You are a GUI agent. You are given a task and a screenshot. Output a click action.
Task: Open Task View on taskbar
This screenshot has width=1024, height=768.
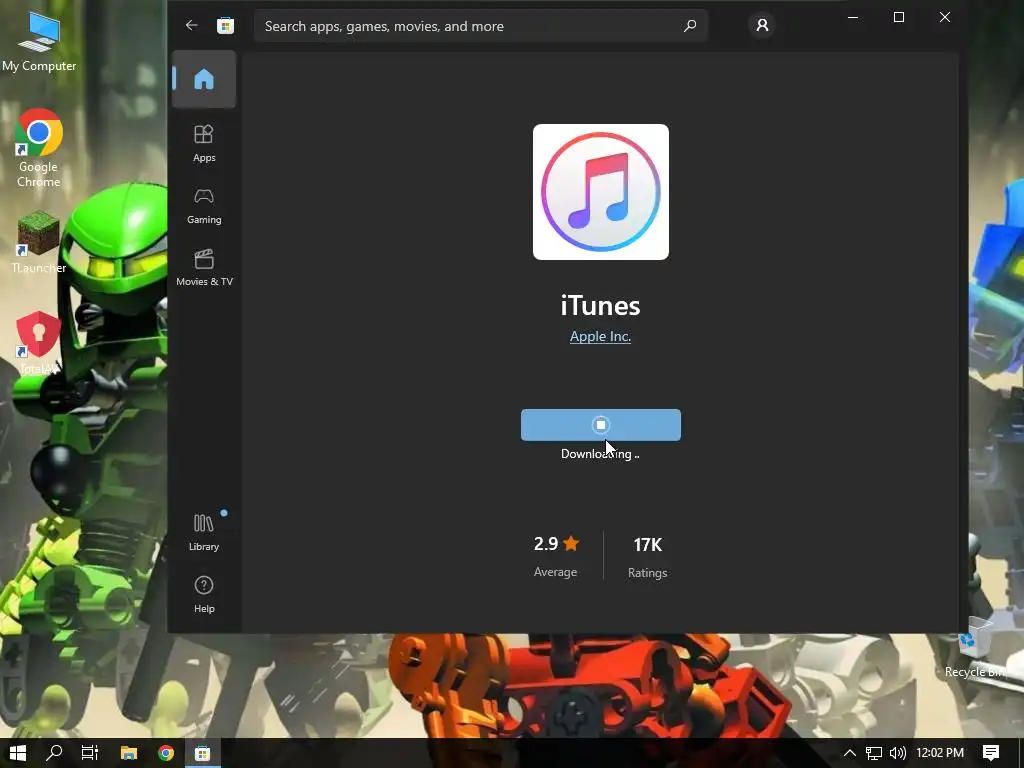coord(90,753)
